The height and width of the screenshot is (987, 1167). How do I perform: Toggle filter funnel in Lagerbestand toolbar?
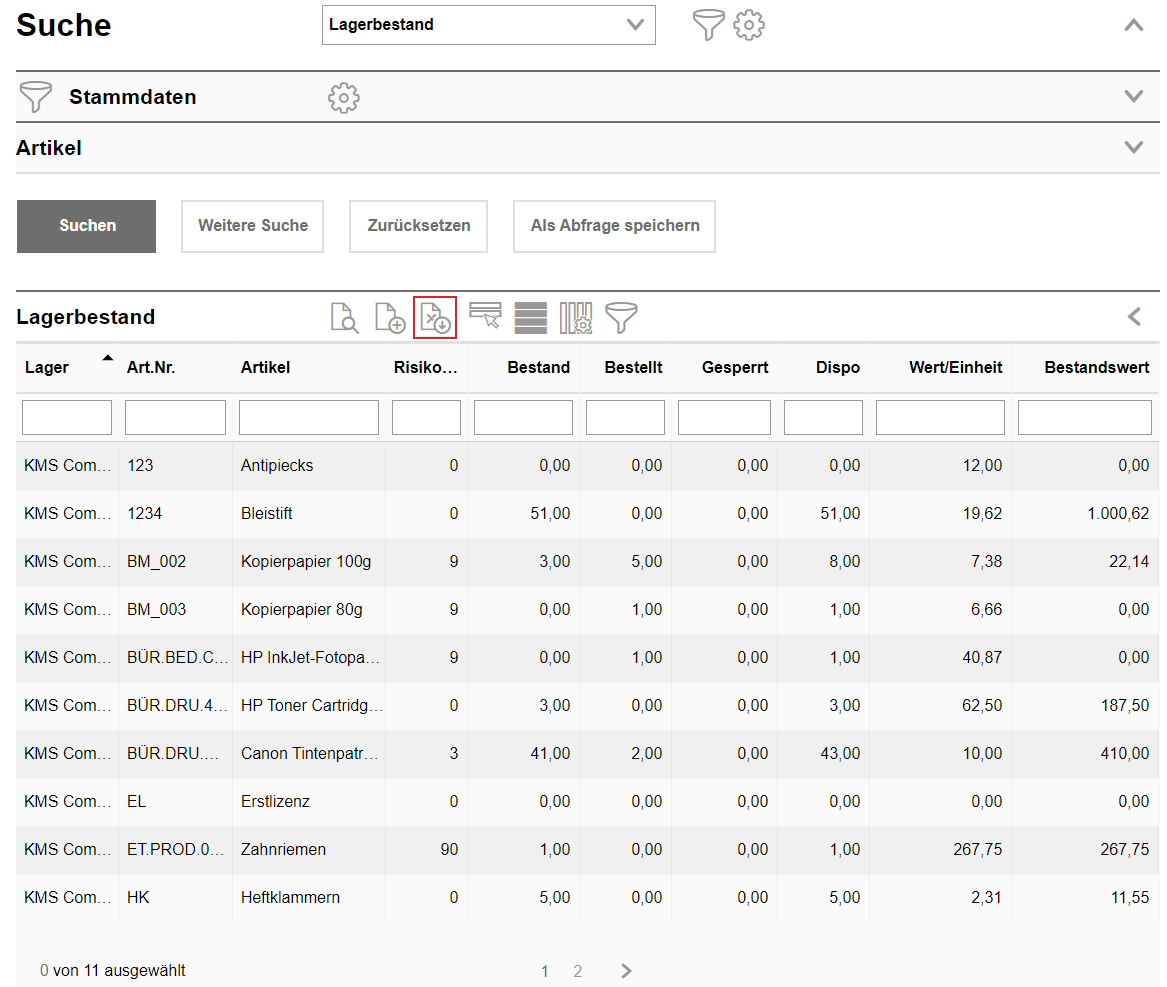click(621, 318)
